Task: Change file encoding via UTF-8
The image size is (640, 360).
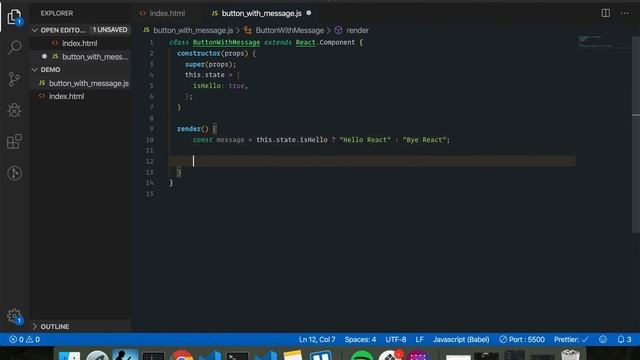Action: 396,339
